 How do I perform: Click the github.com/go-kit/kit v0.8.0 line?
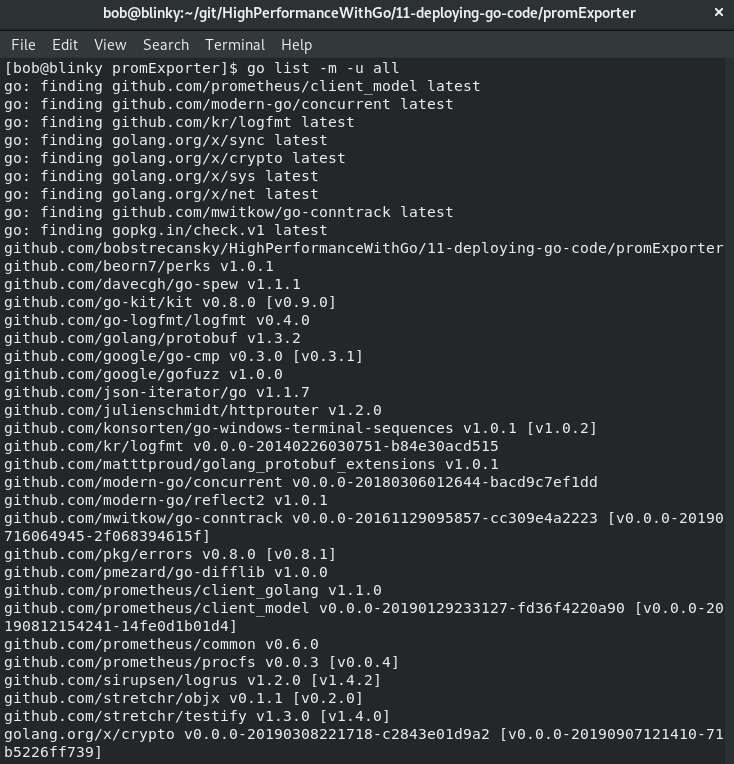point(170,303)
